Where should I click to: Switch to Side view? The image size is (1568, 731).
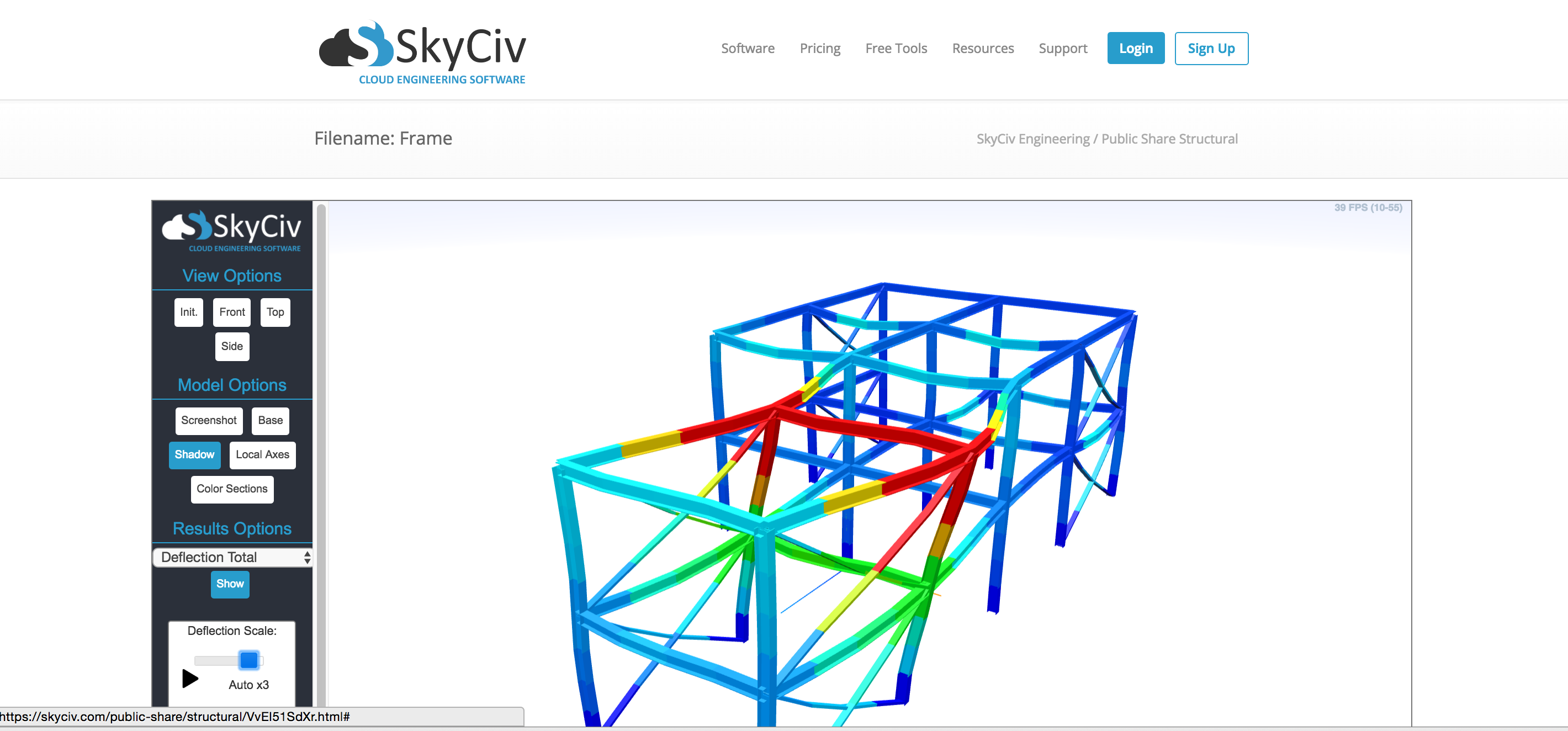[232, 346]
